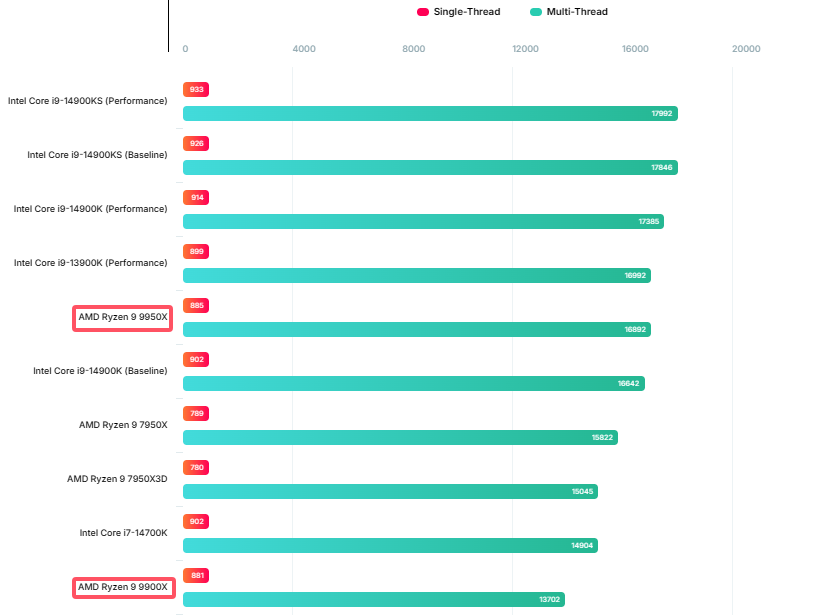Click the AMD Ryzen 9 7950X3D label

coord(117,479)
